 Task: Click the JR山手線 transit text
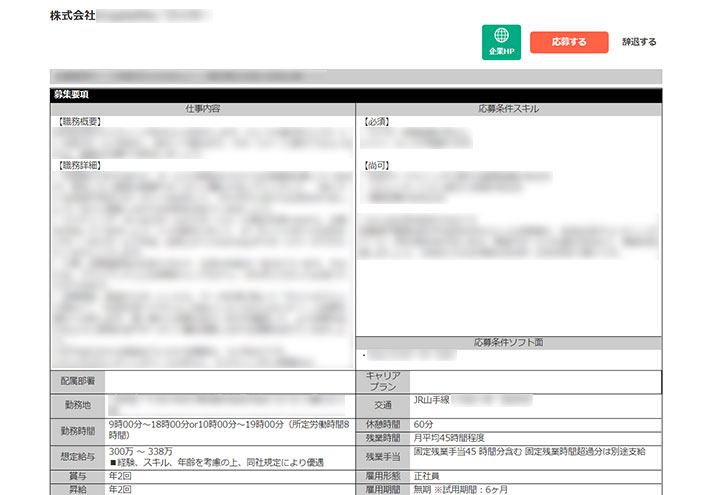click(432, 400)
